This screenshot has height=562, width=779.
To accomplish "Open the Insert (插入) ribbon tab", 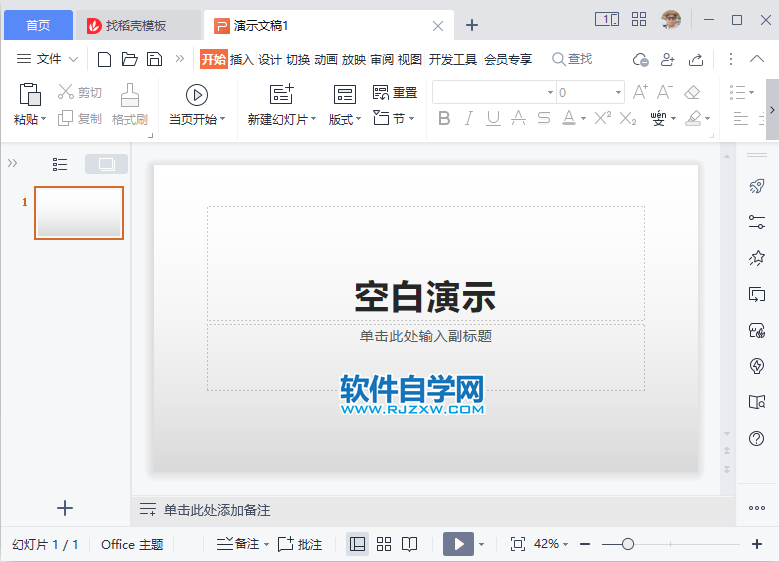I will click(241, 60).
